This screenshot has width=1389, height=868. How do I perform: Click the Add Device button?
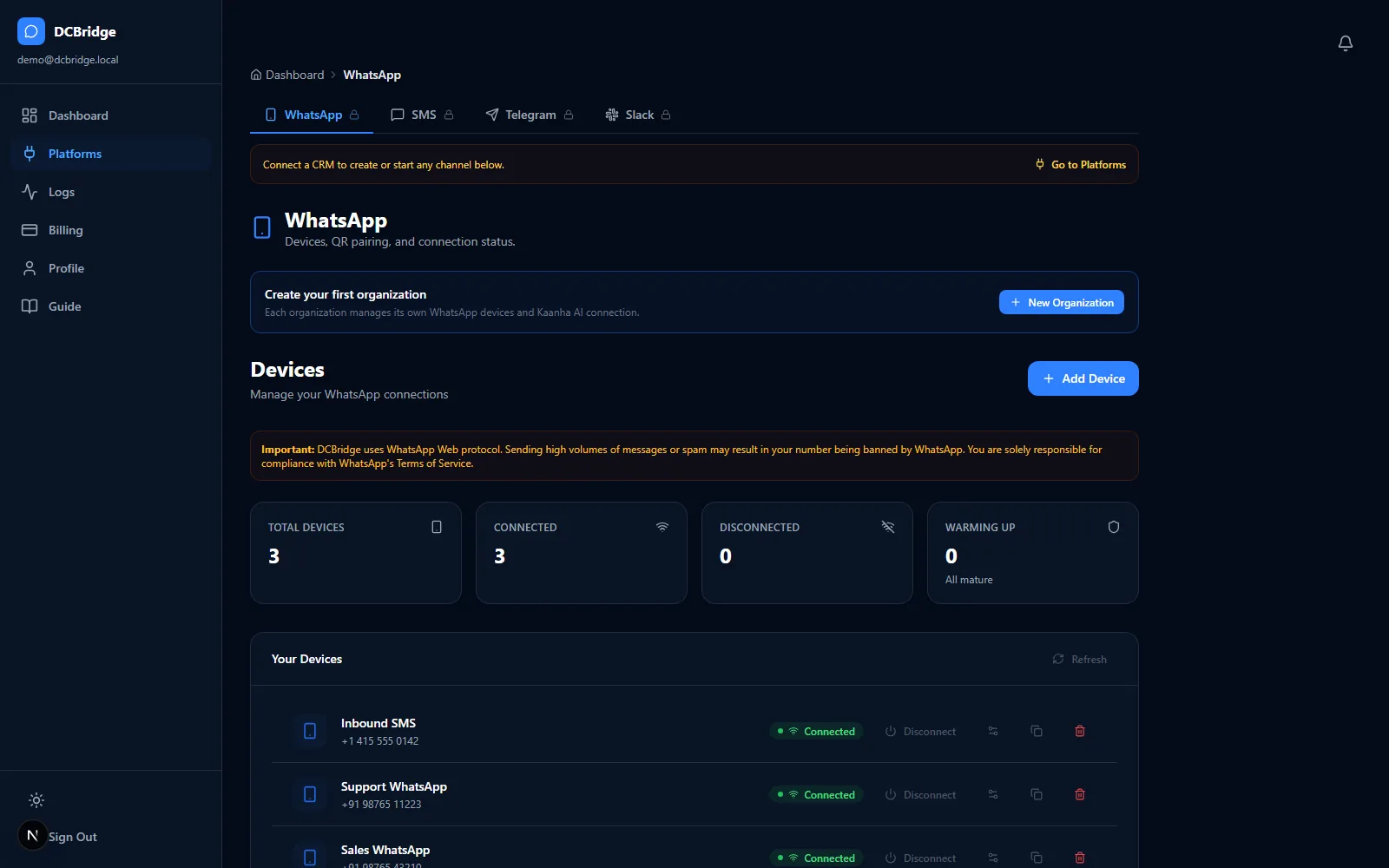pyautogui.click(x=1083, y=378)
